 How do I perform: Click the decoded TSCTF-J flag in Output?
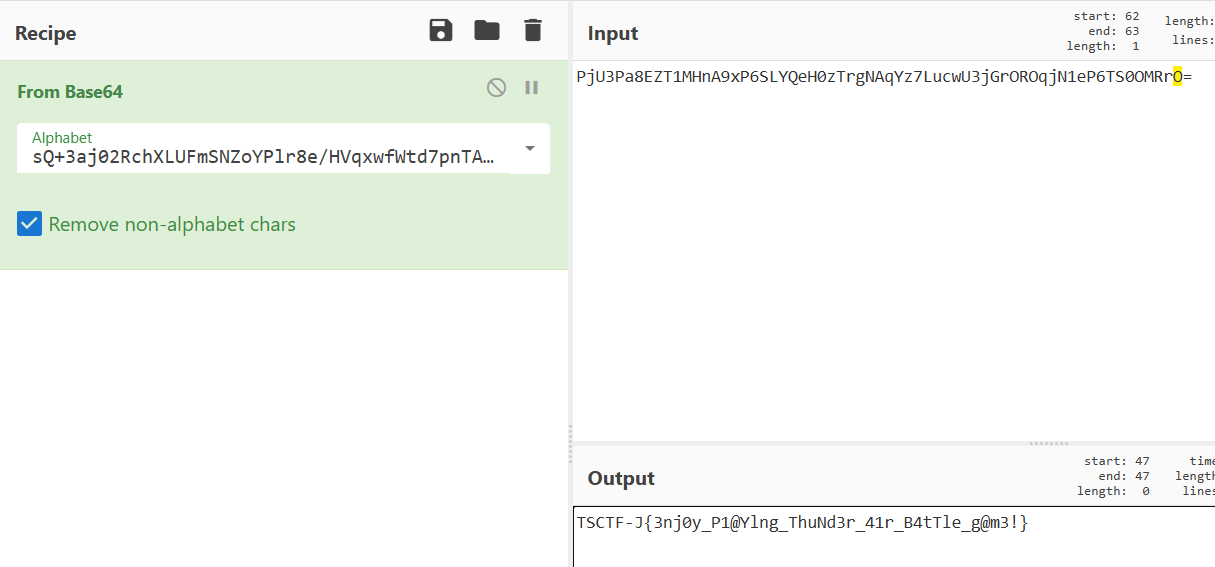[802, 522]
